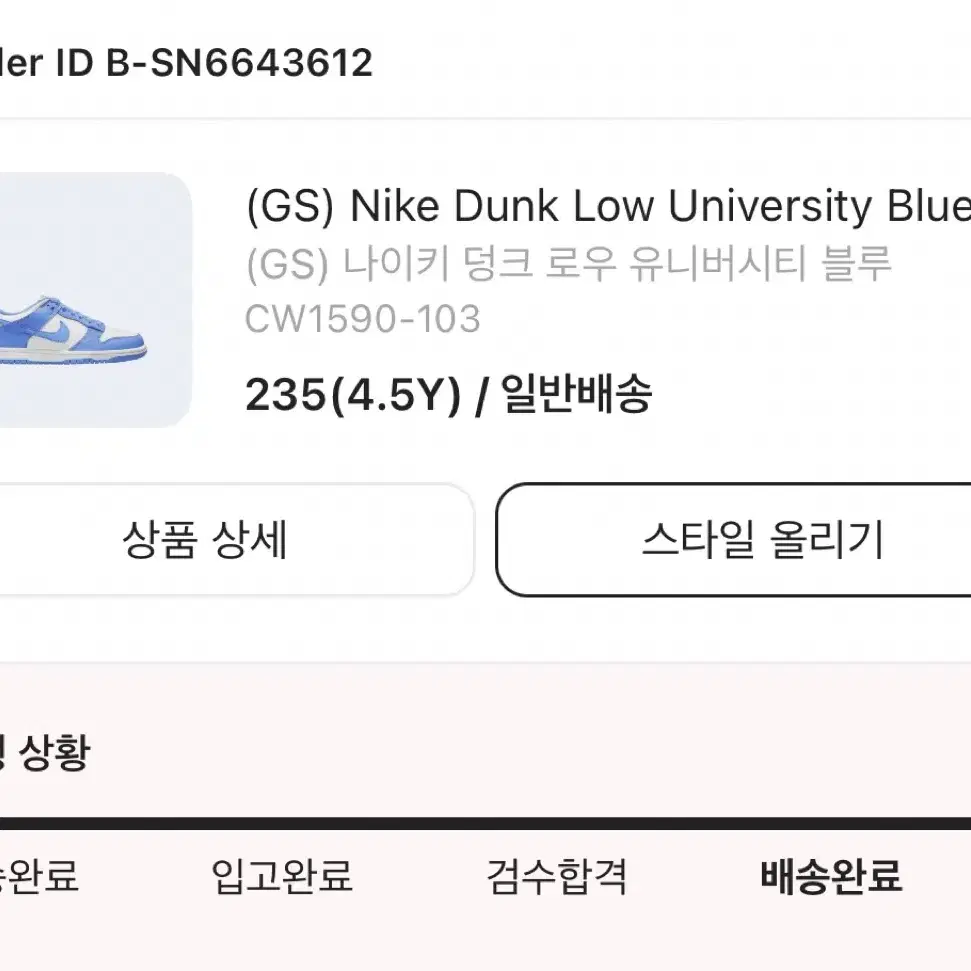This screenshot has height=971, width=971.
Task: Select the bold 배송완료 step
Action: coord(831,876)
